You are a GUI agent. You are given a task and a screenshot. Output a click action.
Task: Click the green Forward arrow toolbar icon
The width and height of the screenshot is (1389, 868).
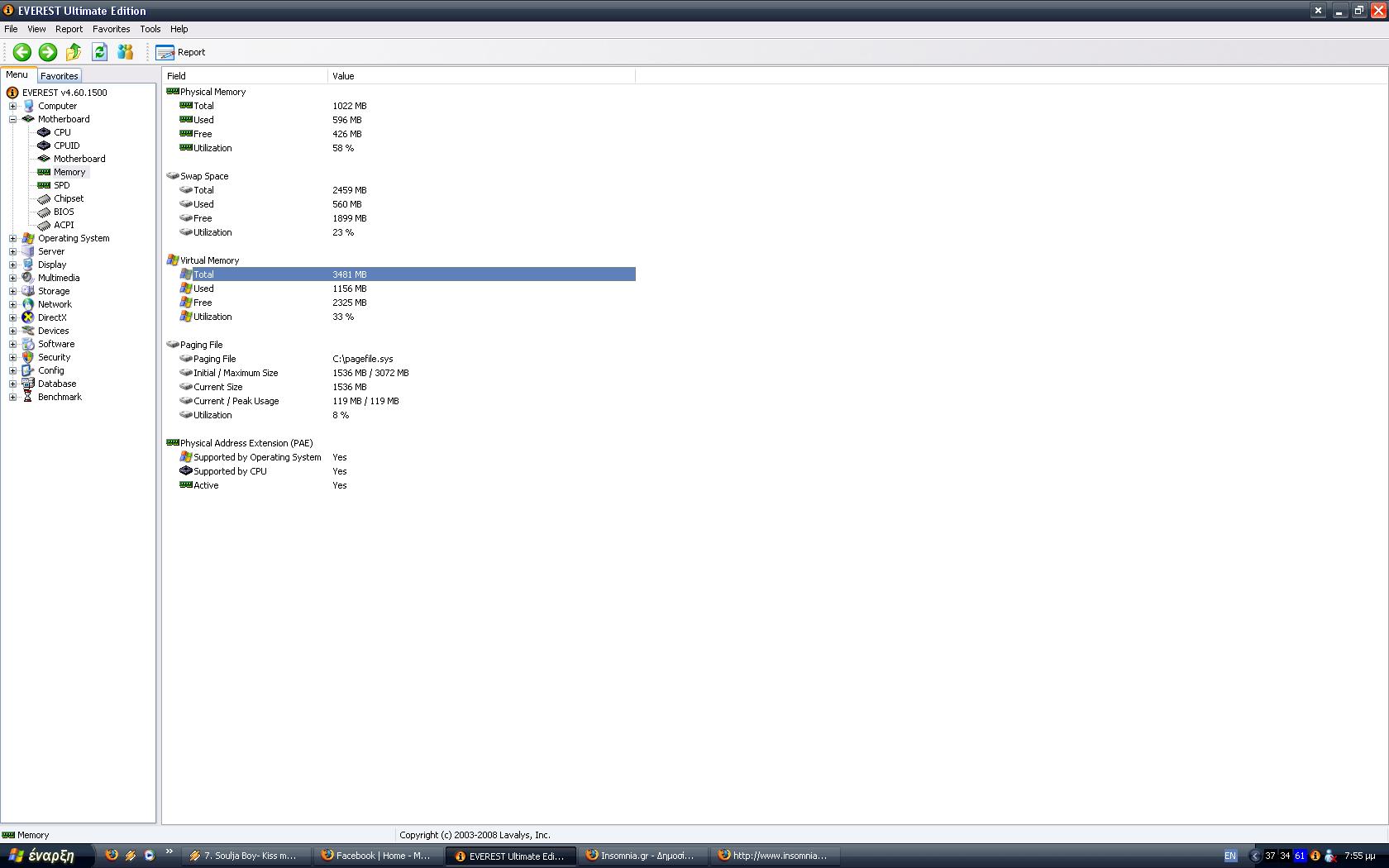(48, 52)
